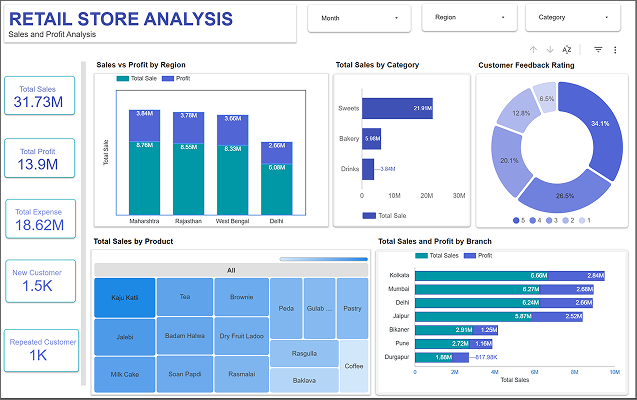
Task: Click the drill down arrow icon
Action: click(549, 49)
